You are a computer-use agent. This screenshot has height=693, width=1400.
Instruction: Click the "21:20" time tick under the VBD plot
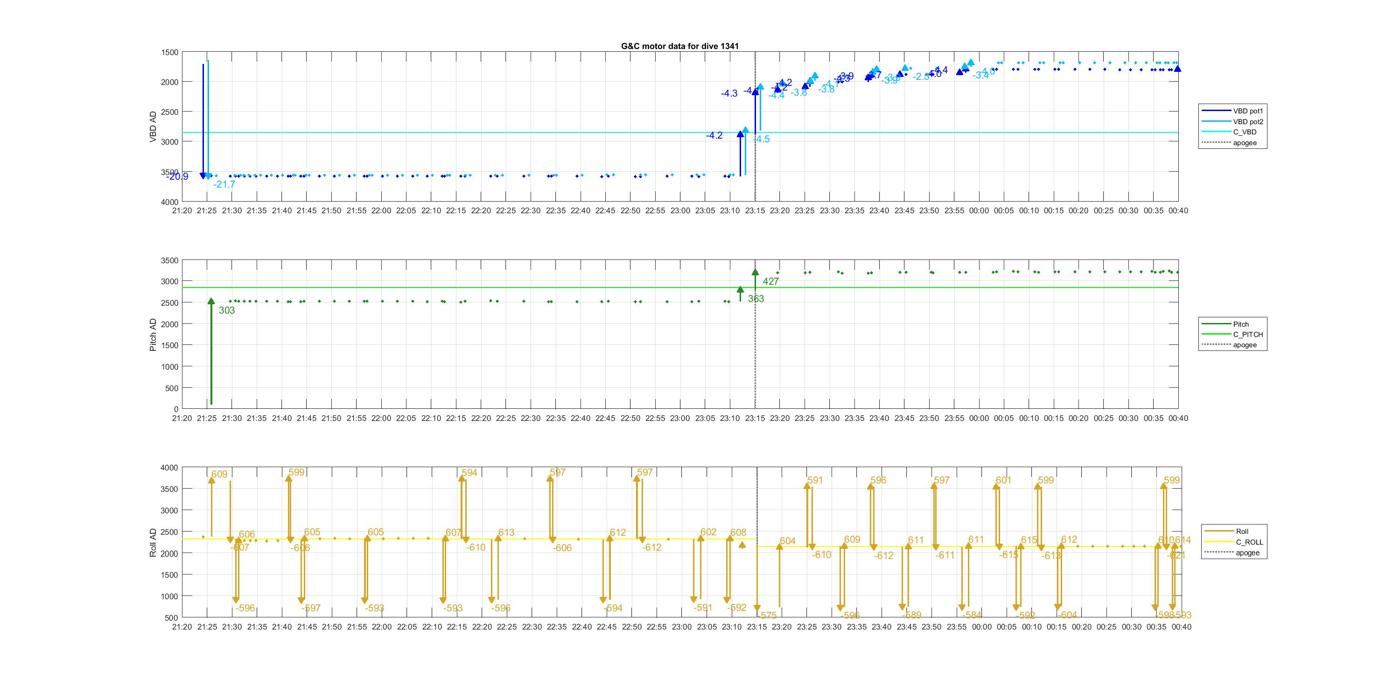click(182, 211)
